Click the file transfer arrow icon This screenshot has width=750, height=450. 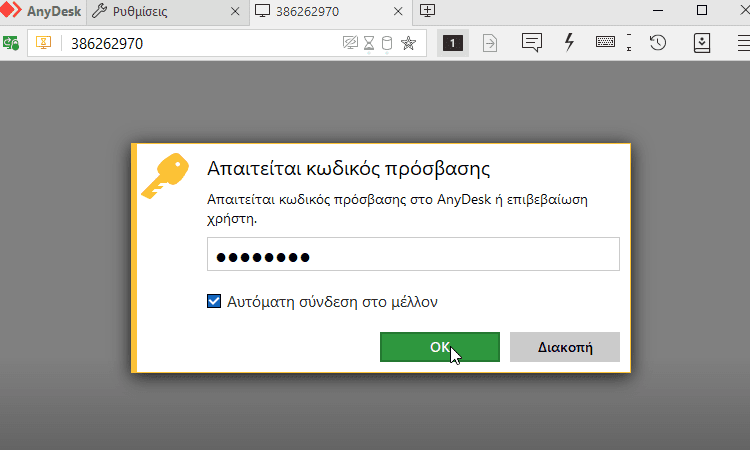coord(490,43)
